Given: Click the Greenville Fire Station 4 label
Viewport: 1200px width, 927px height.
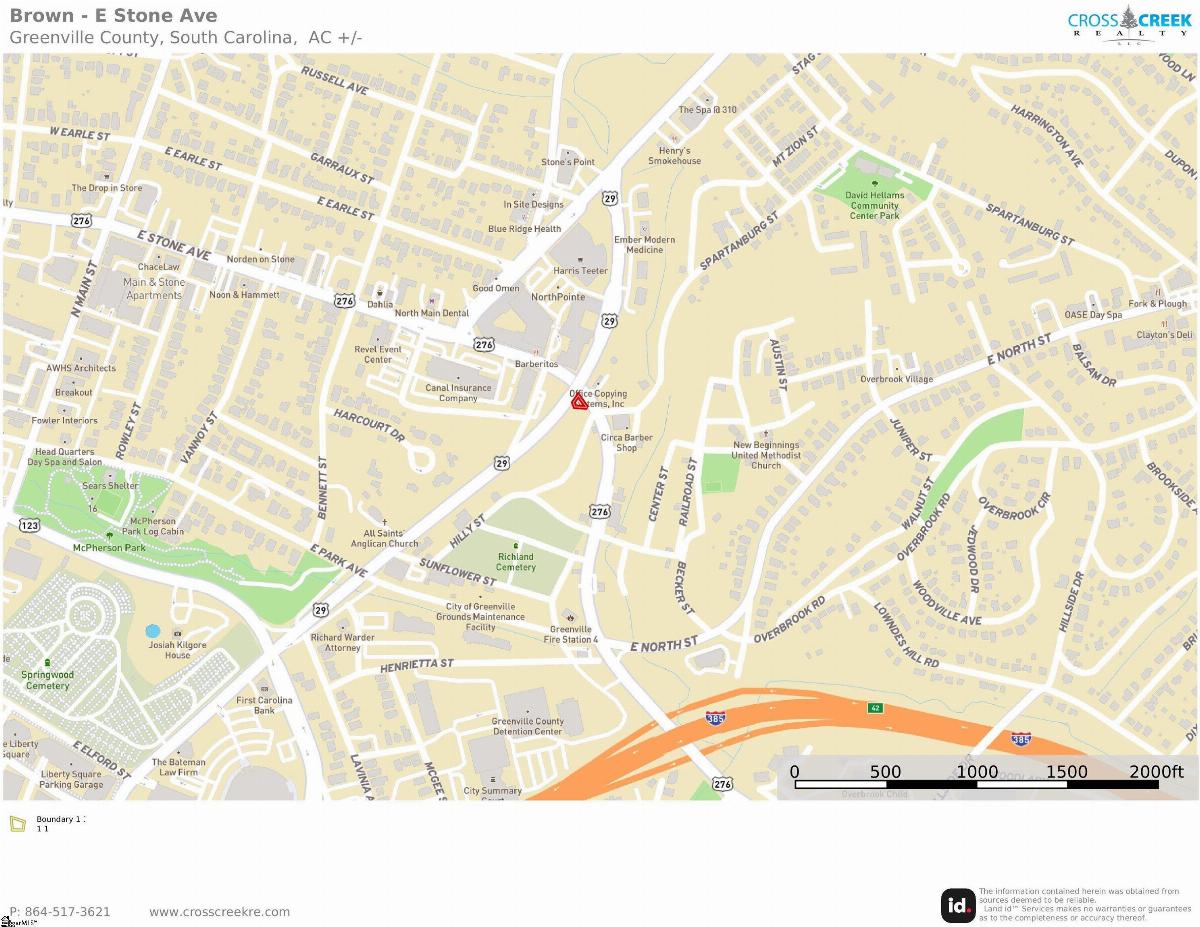Looking at the screenshot, I should 571,634.
